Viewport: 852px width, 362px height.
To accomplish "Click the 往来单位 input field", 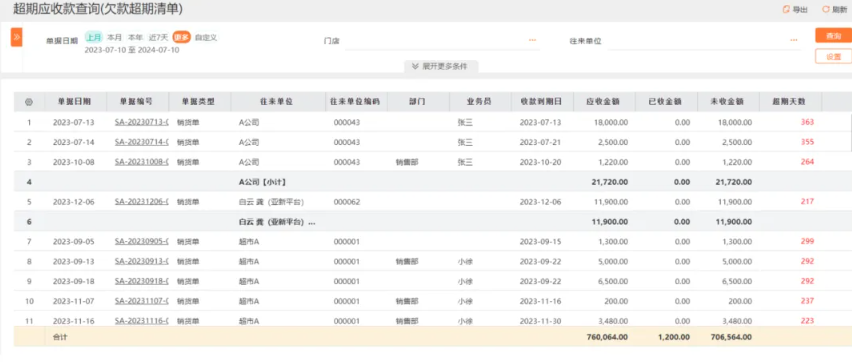I will (x=704, y=41).
